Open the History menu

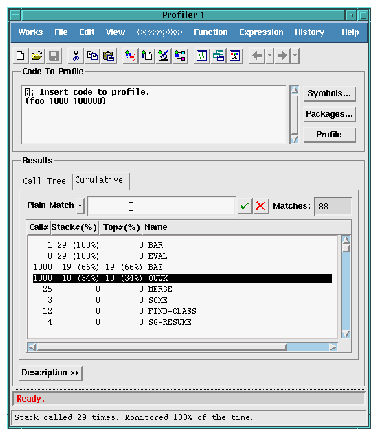(309, 32)
